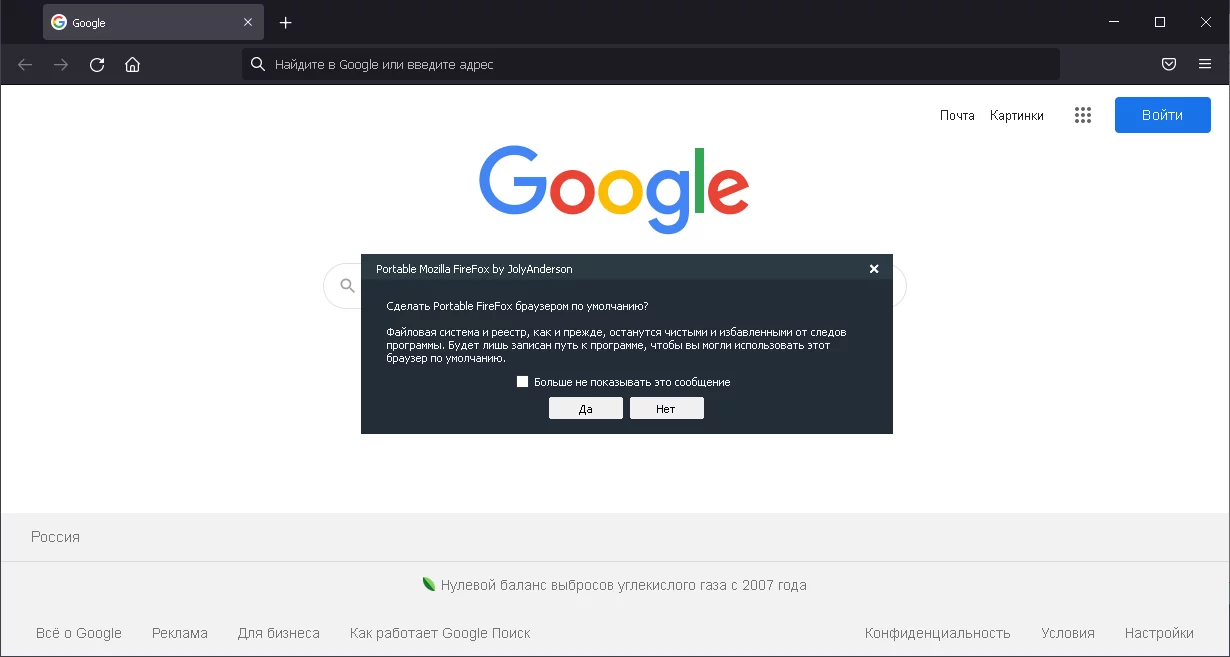
Task: Open the 'Конфиденциальность' footer link
Action: [x=938, y=633]
